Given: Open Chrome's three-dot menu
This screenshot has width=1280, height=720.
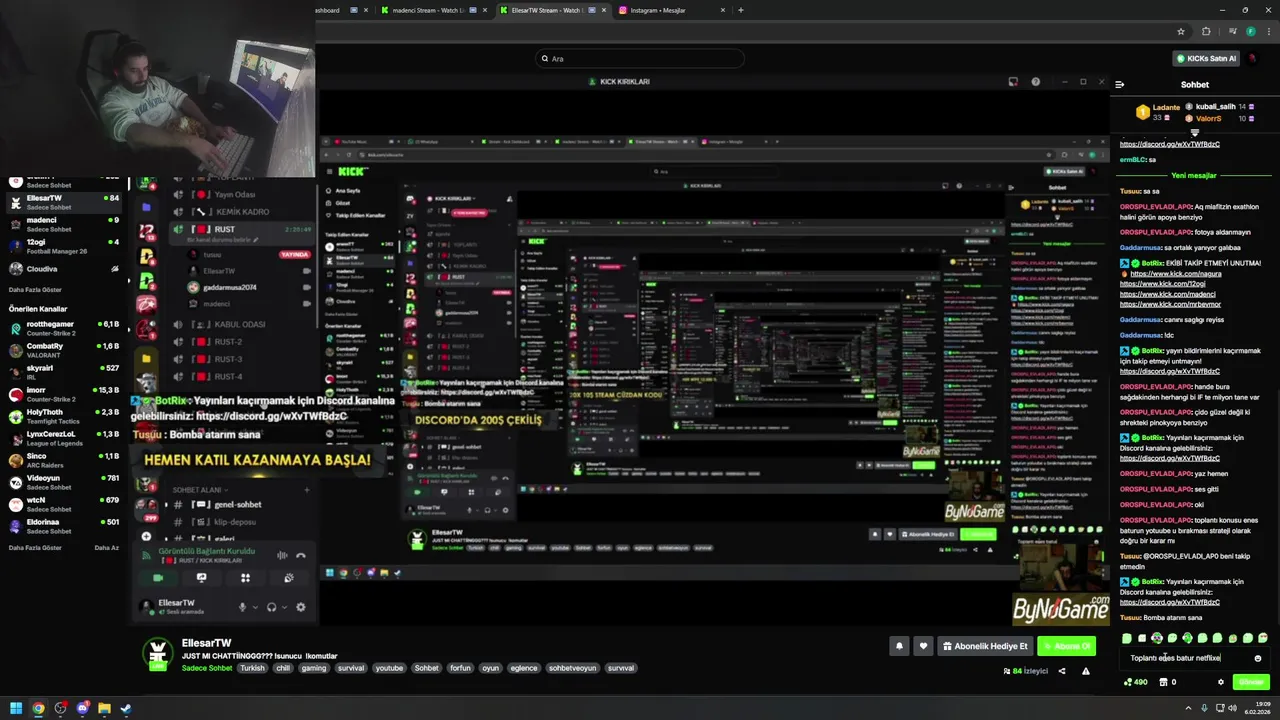Looking at the screenshot, I should tap(1268, 32).
